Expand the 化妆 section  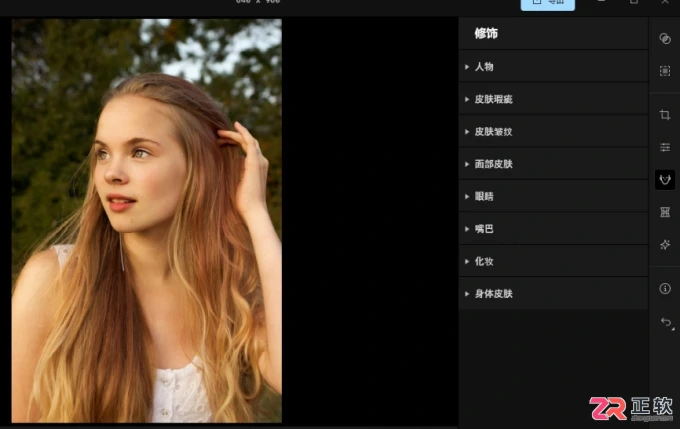tap(553, 261)
